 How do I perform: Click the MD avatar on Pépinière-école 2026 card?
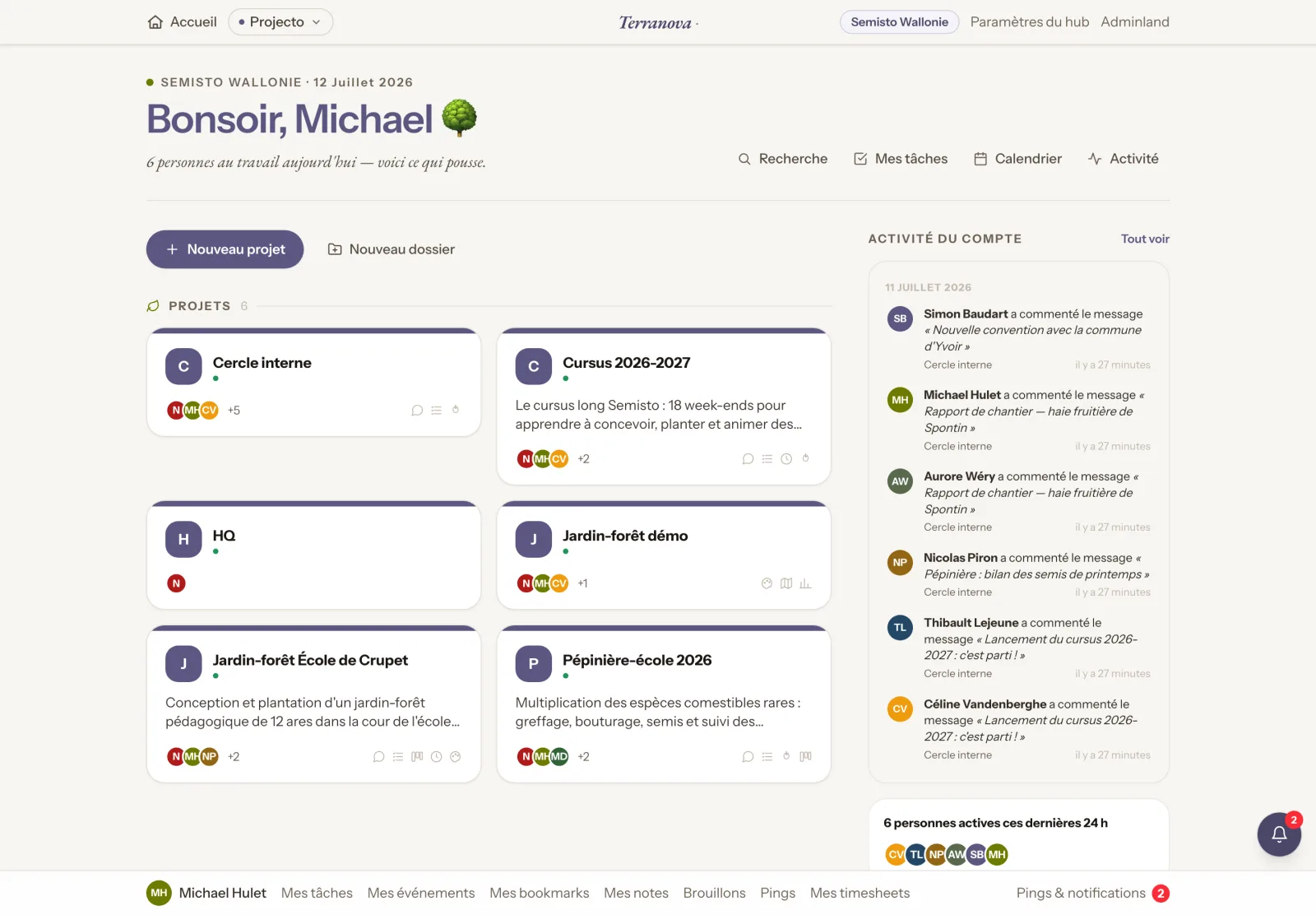point(559,757)
